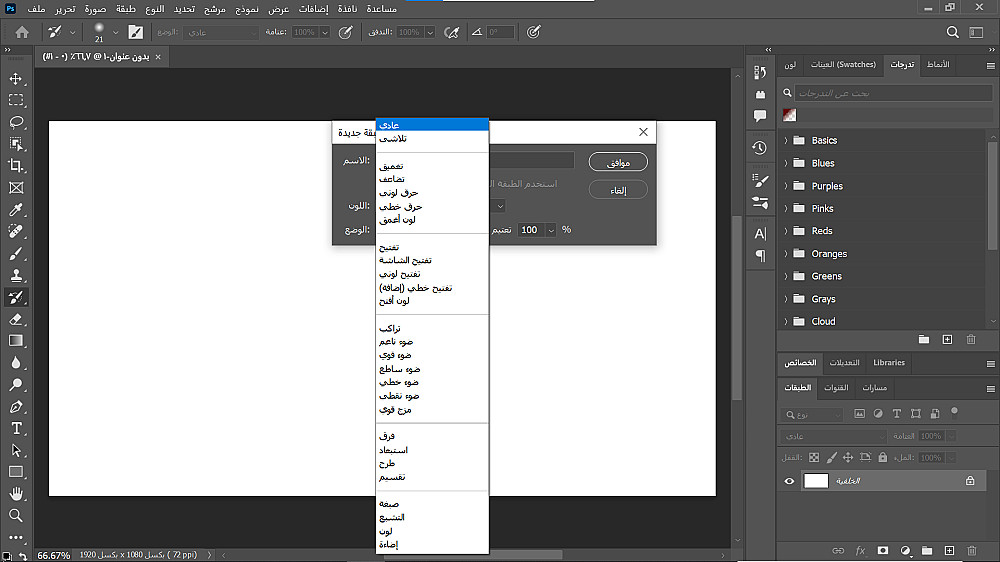Screen dimensions: 1000x562
Task: Hide the الخلفية layer with eye icon
Action: click(x=789, y=481)
